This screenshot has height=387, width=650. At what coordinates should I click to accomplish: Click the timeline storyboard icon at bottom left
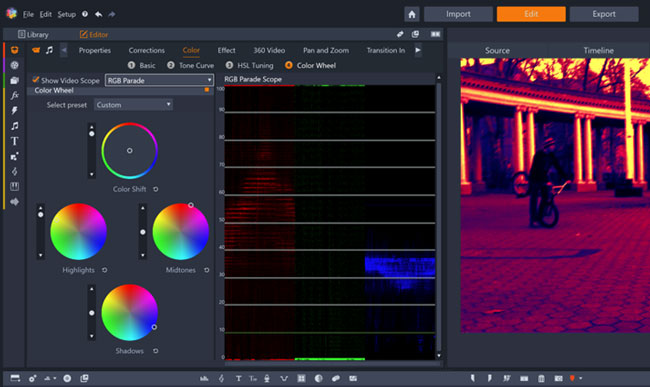15,378
